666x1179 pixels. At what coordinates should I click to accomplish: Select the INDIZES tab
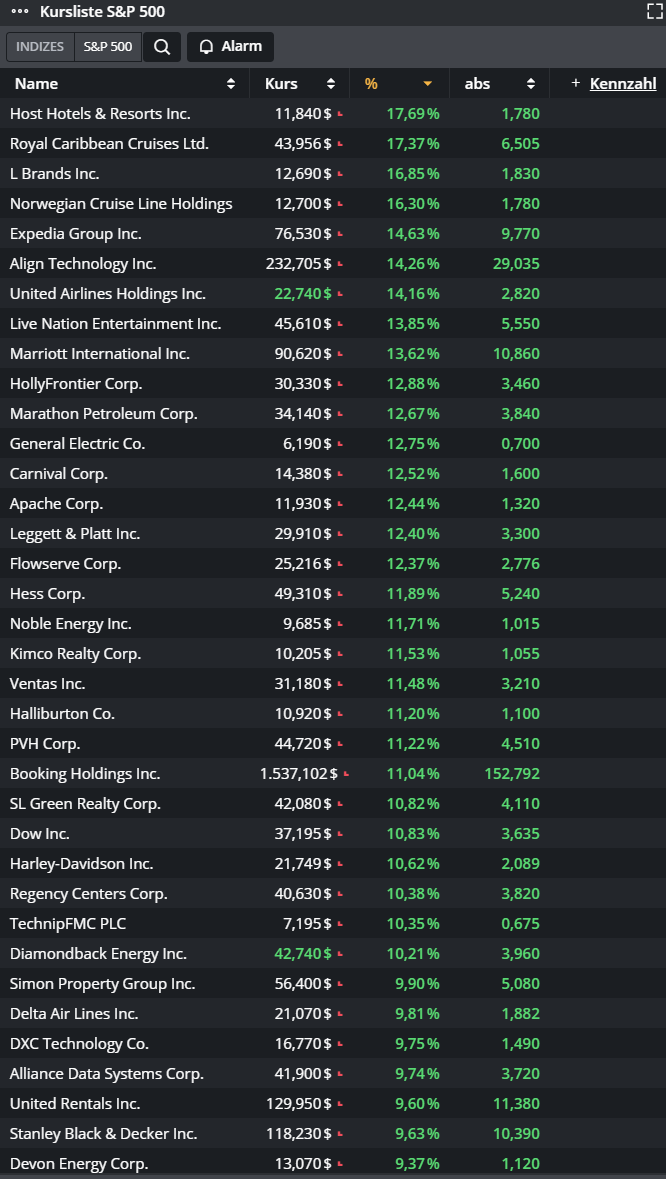coord(40,47)
